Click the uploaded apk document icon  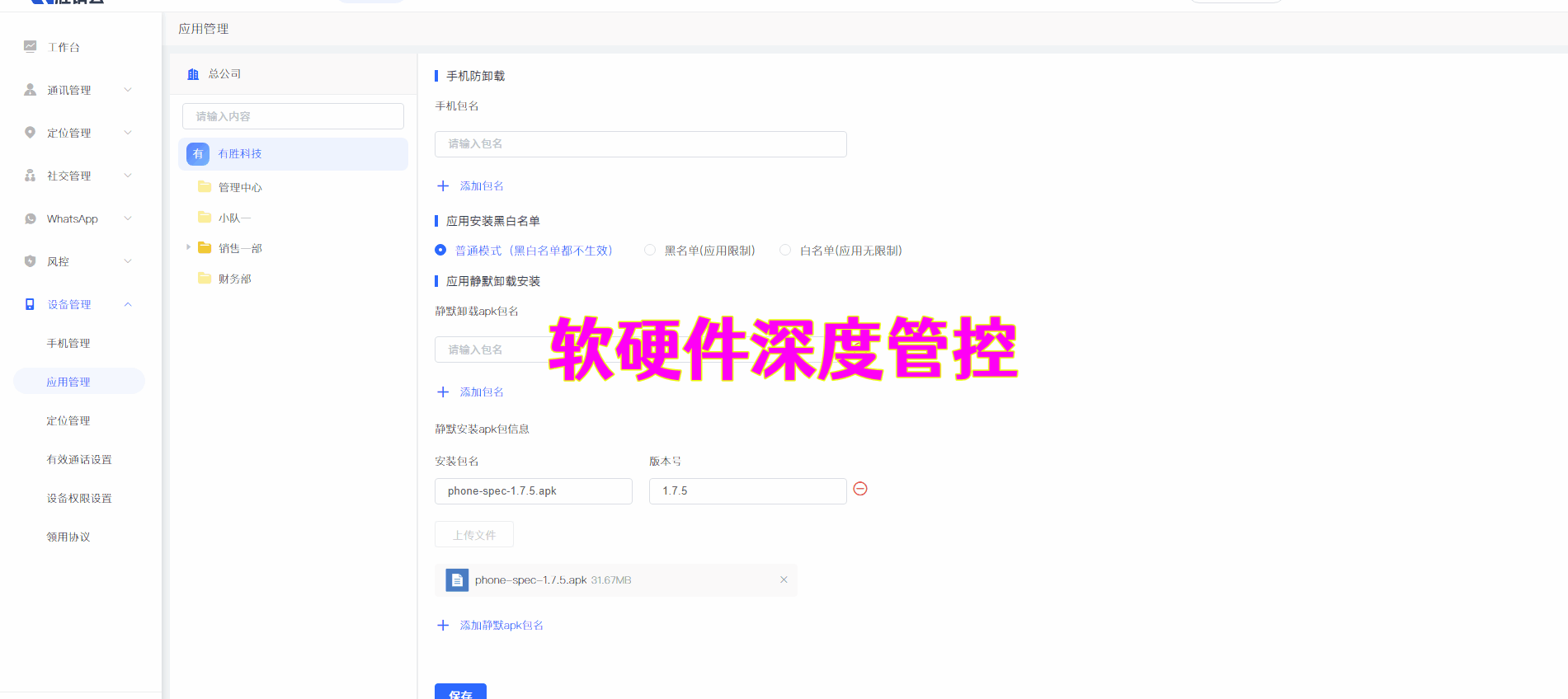click(457, 580)
